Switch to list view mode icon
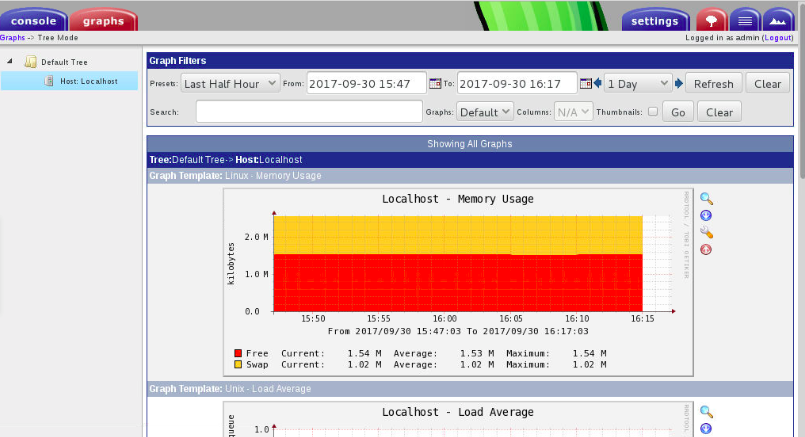This screenshot has height=437, width=805. pyautogui.click(x=745, y=21)
